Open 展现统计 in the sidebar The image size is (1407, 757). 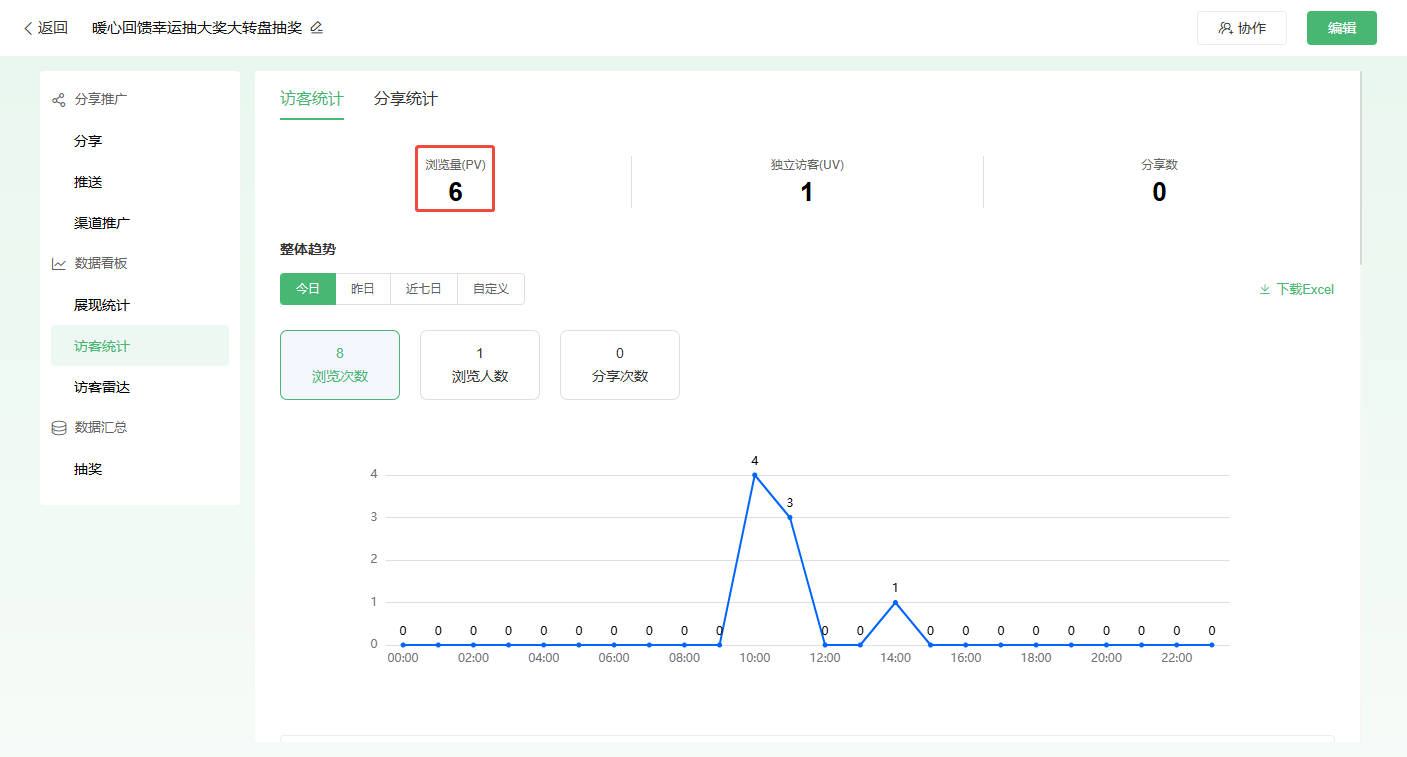102,305
